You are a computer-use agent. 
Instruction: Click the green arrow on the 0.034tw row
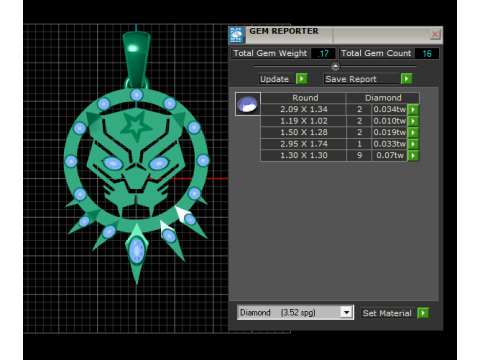coord(413,109)
